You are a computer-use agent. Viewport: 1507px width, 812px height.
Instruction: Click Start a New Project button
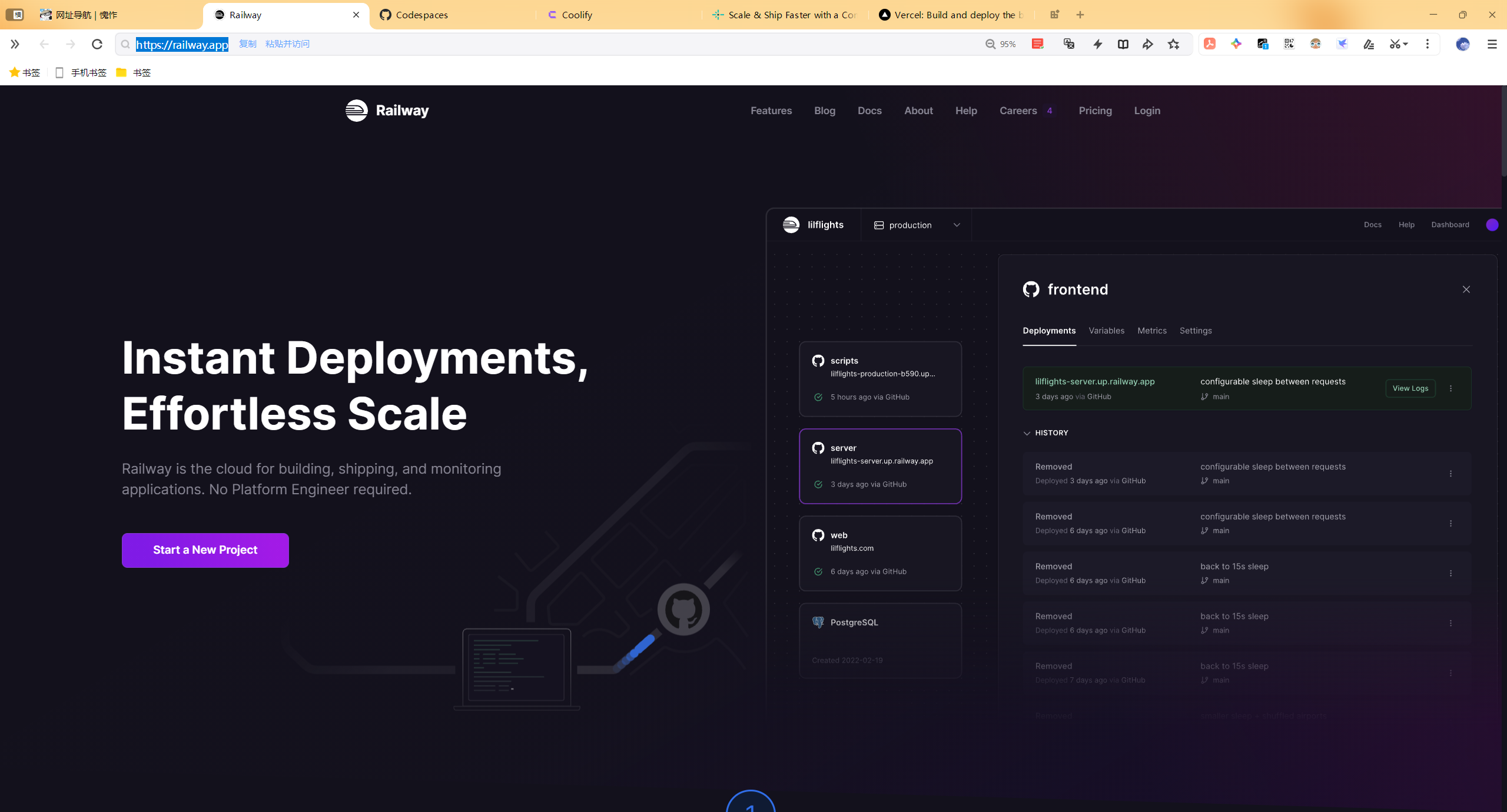coord(205,550)
